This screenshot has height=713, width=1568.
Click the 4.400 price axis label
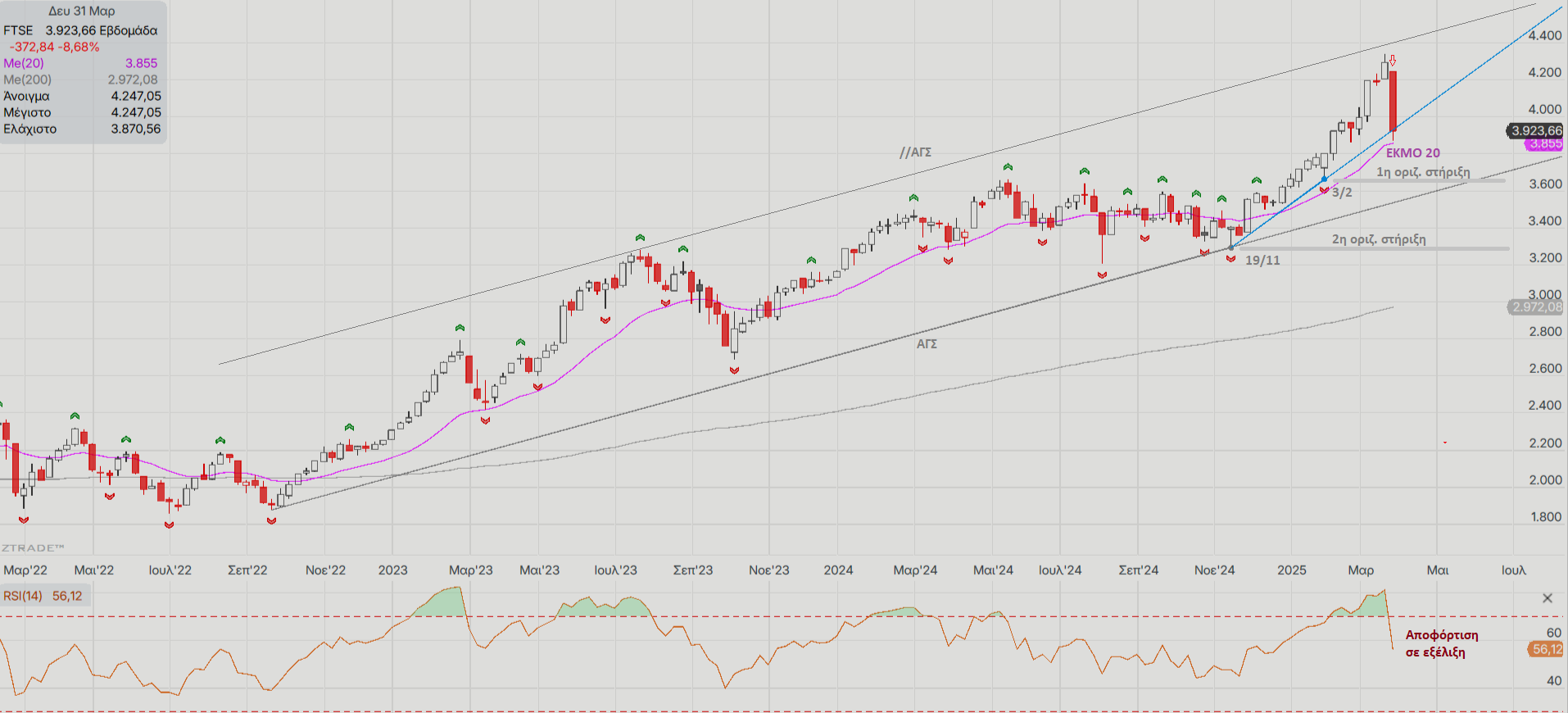tap(1545, 36)
